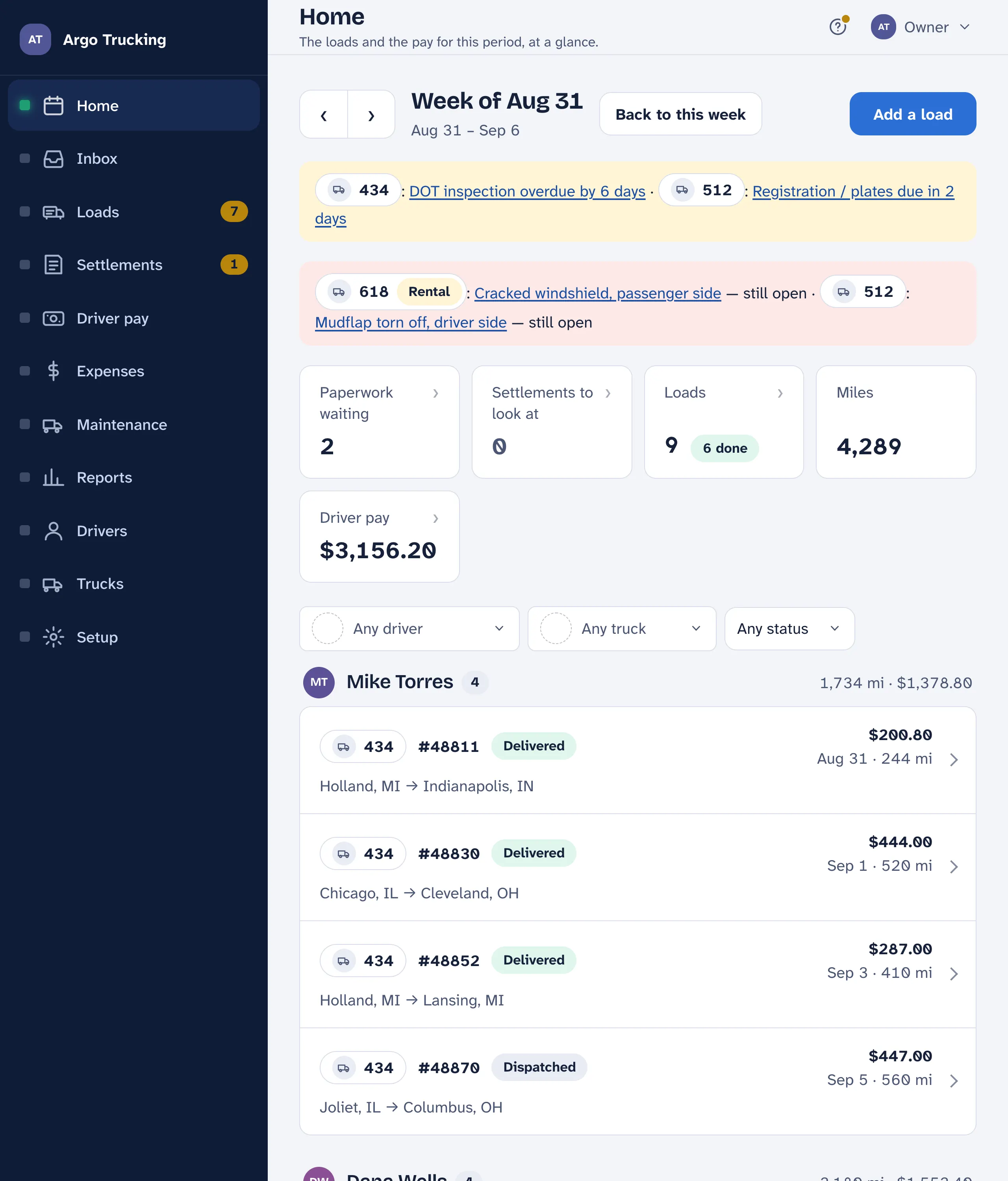Open Inbox in the sidebar menu
The width and height of the screenshot is (1008, 1181).
click(134, 159)
